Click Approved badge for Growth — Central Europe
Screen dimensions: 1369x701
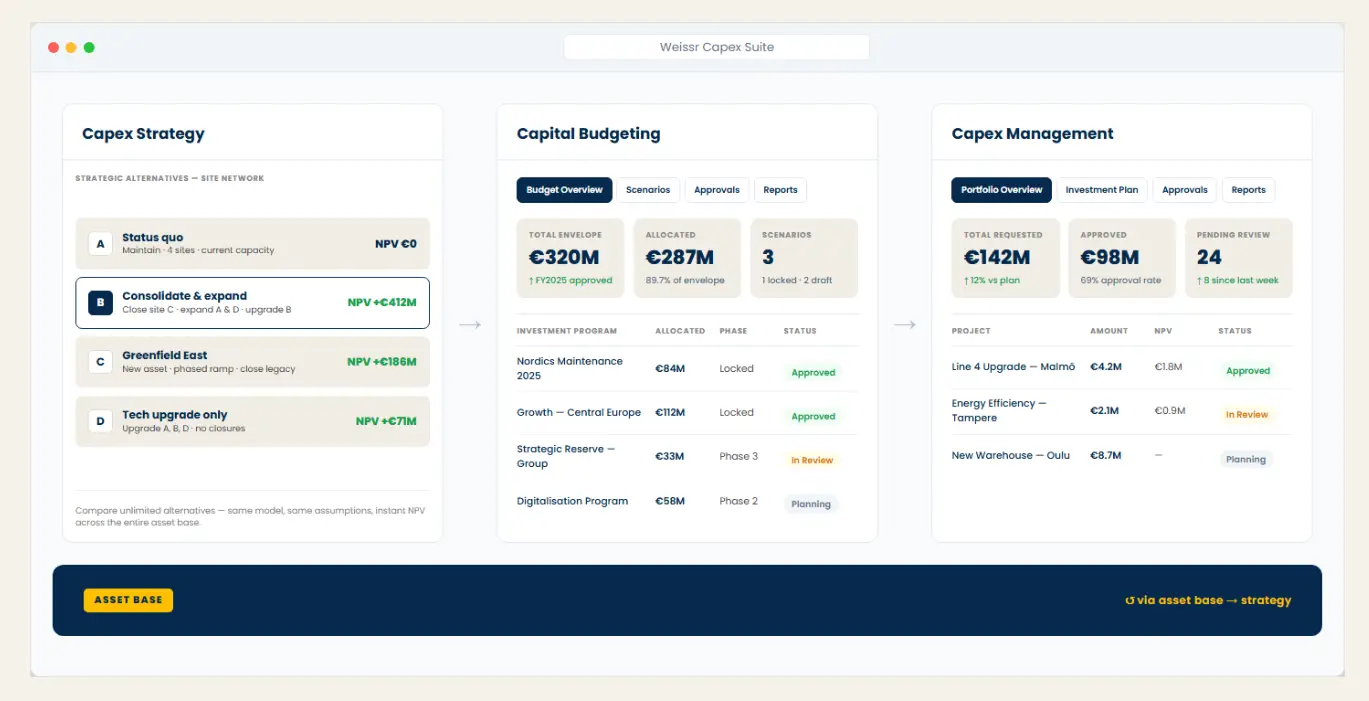[x=813, y=416]
